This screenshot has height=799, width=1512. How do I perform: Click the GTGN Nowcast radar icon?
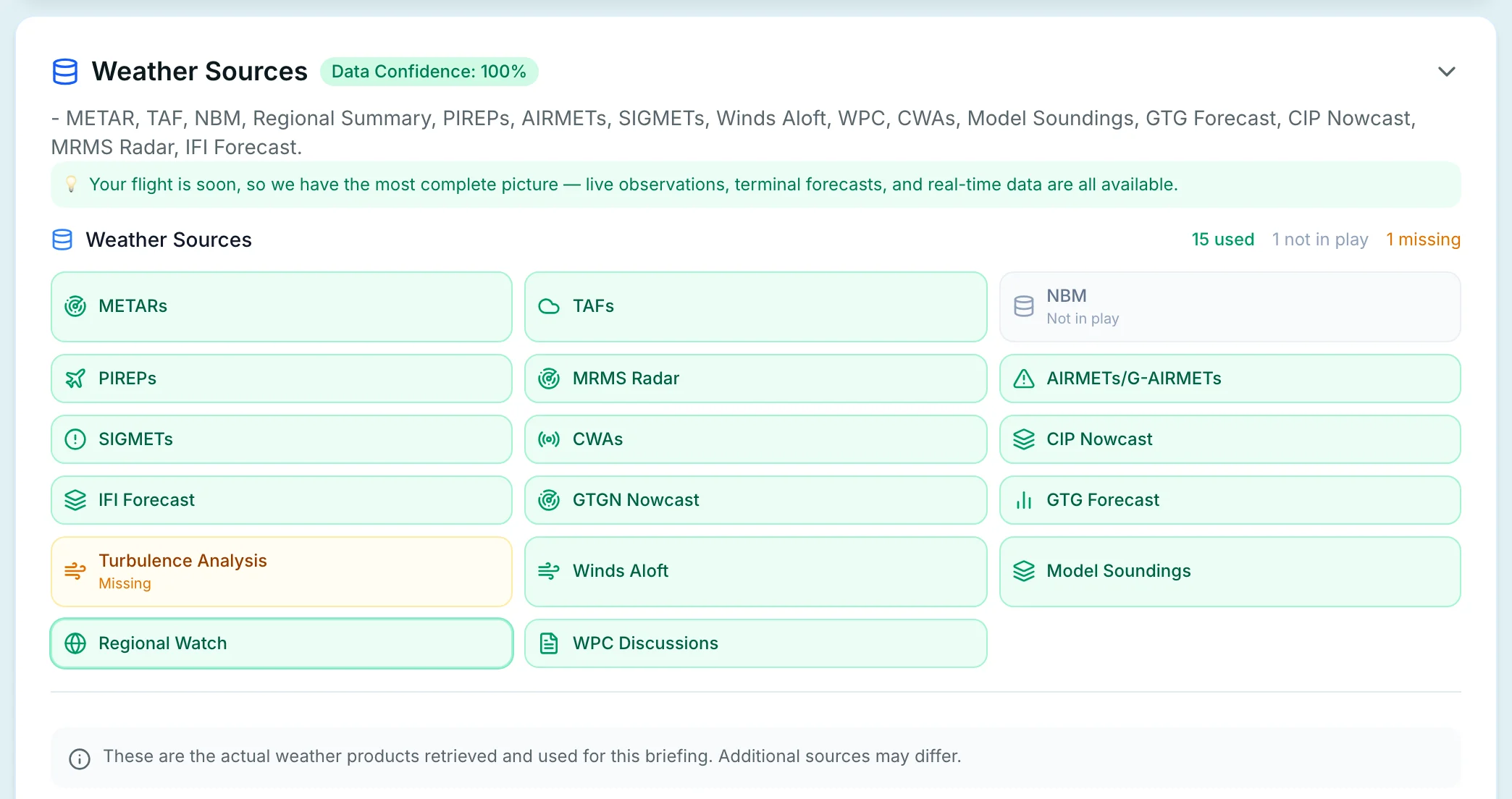(x=549, y=500)
